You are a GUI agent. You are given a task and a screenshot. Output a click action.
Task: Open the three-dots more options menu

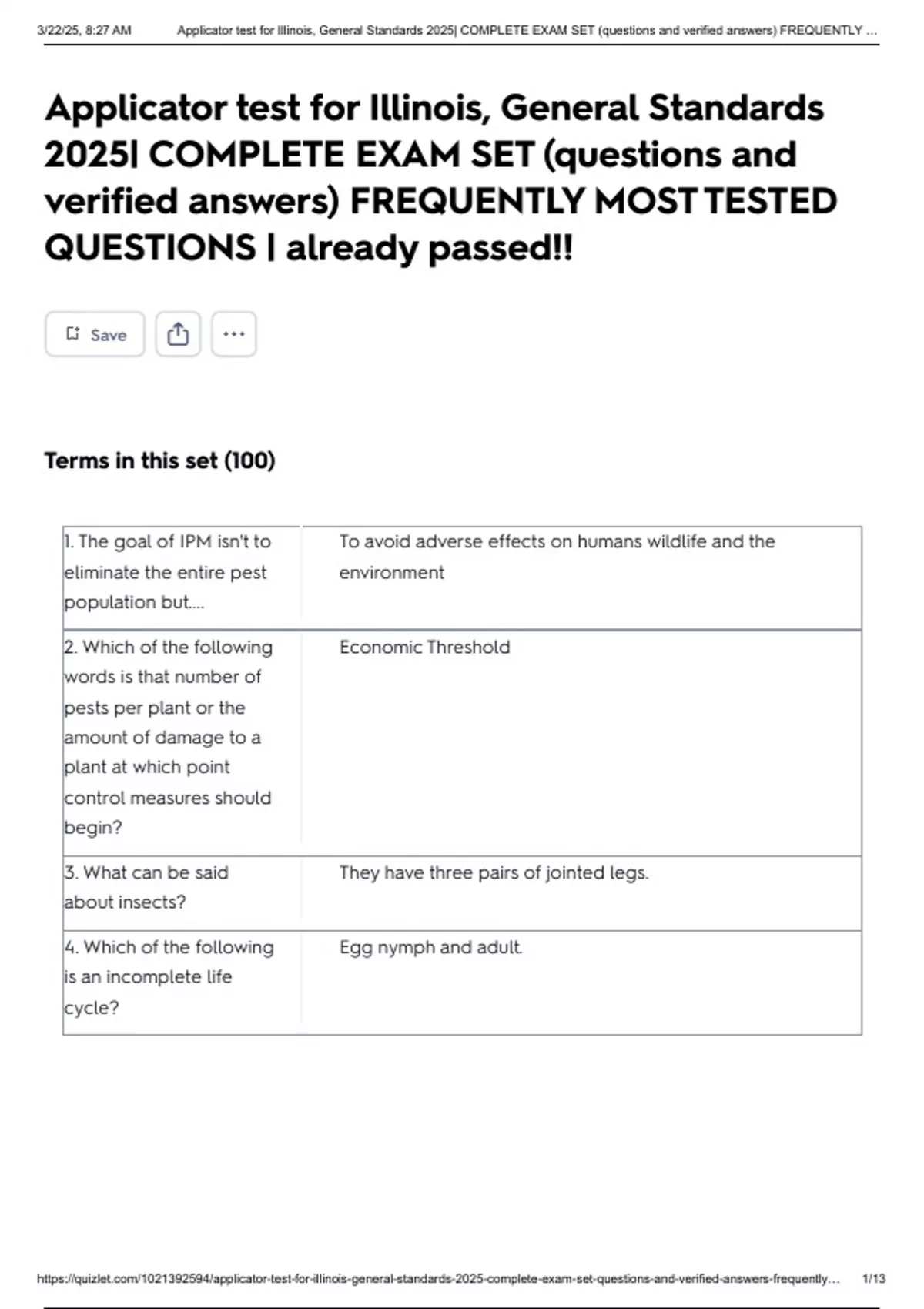[x=233, y=334]
